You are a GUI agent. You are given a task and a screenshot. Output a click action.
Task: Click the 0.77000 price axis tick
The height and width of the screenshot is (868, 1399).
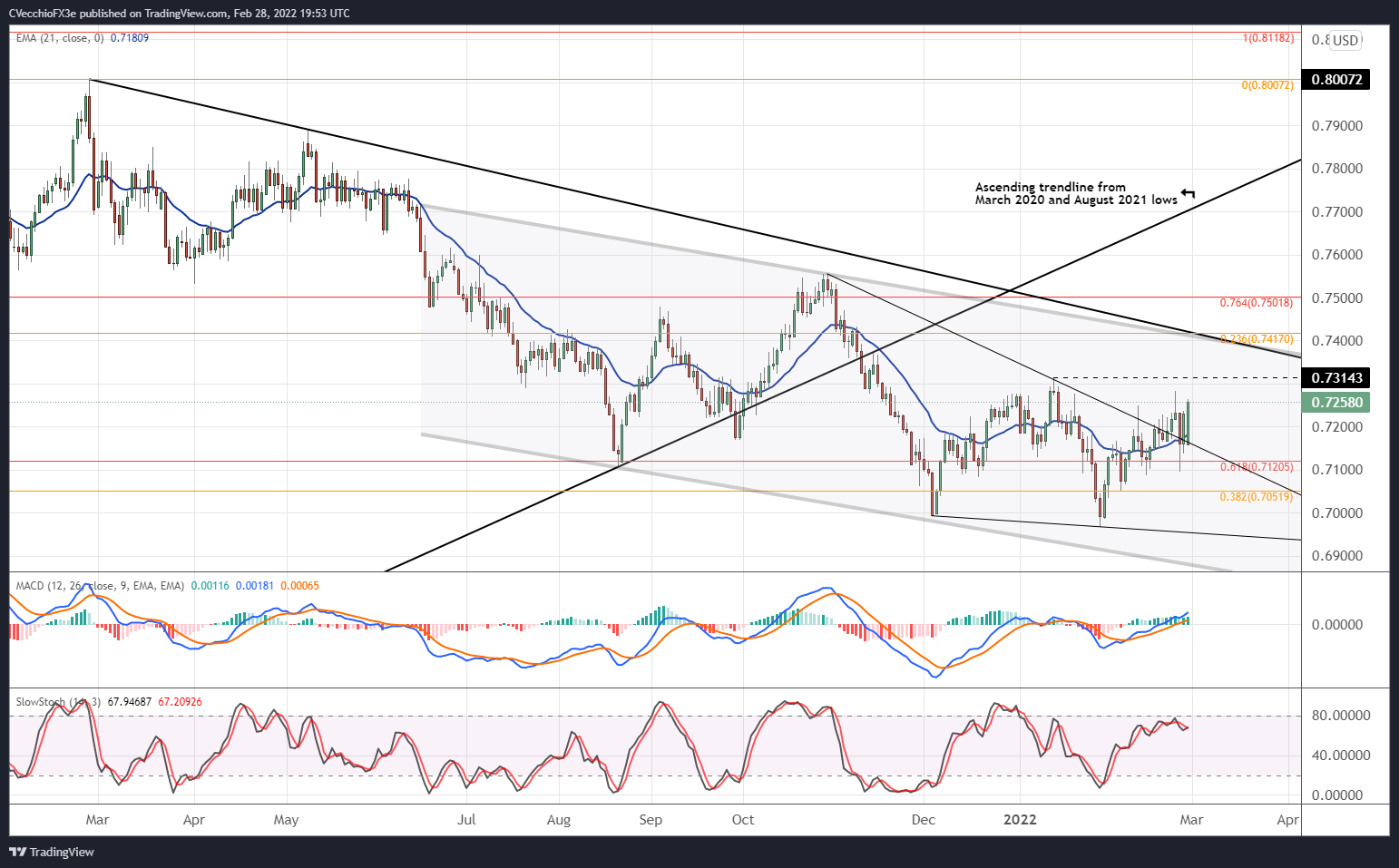coord(1337,212)
